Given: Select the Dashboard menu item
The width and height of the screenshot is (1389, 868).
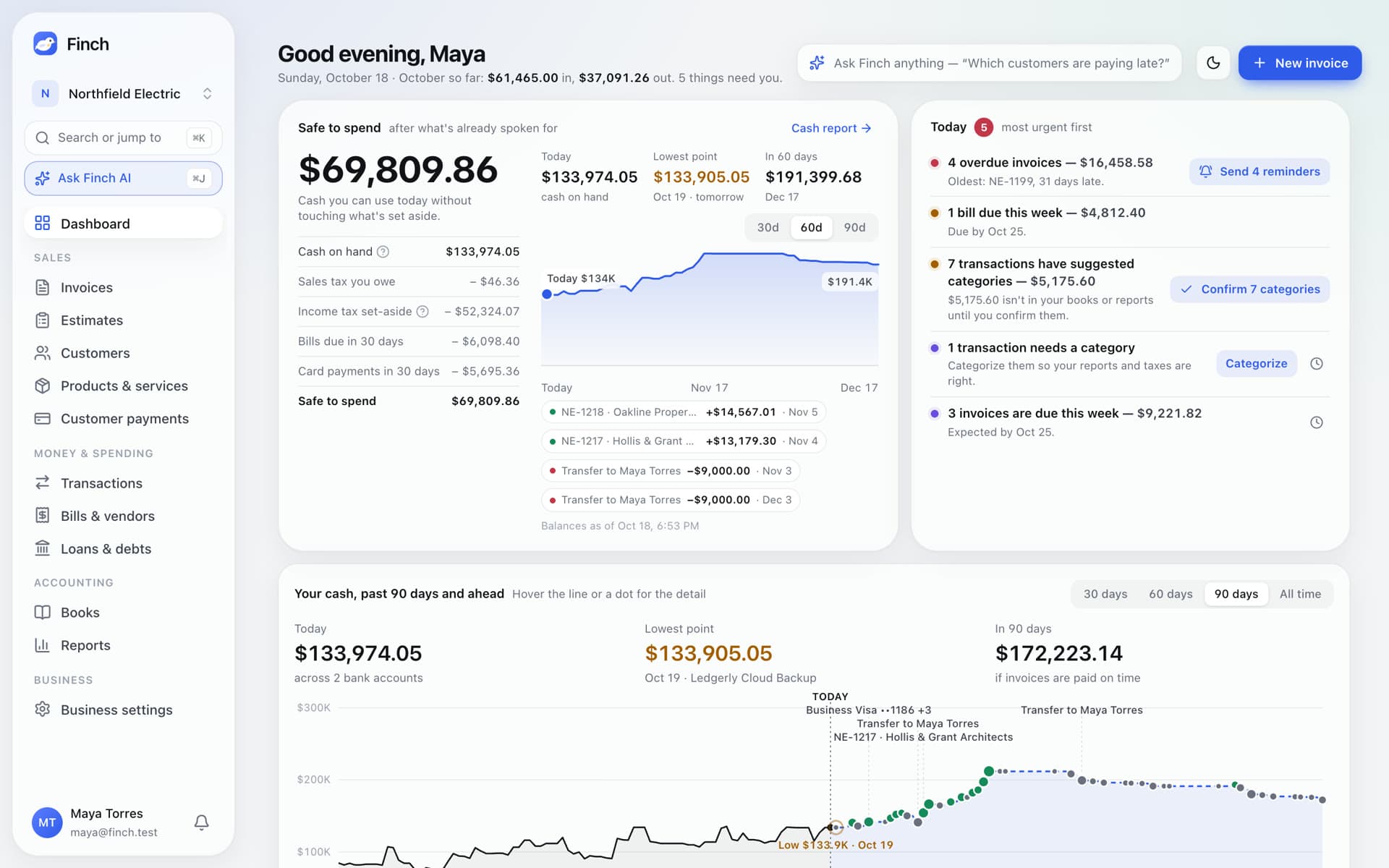Looking at the screenshot, I should 123,224.
